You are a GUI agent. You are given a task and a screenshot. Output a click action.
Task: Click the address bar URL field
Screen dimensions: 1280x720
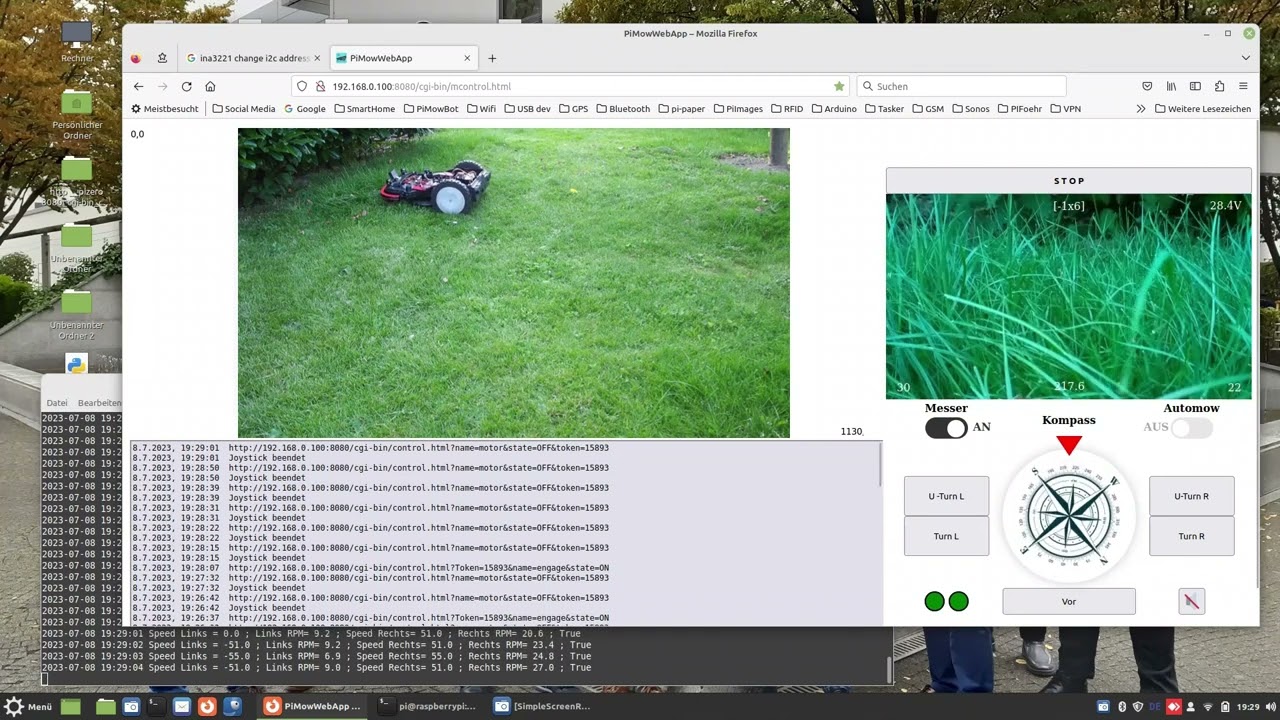(x=570, y=86)
